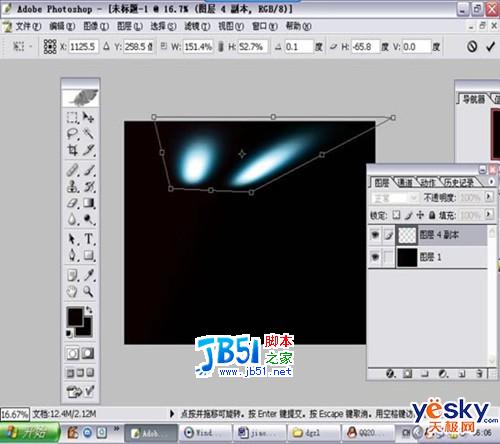Toggle lock transparent pixels
500x444 pixels.
[x=396, y=215]
